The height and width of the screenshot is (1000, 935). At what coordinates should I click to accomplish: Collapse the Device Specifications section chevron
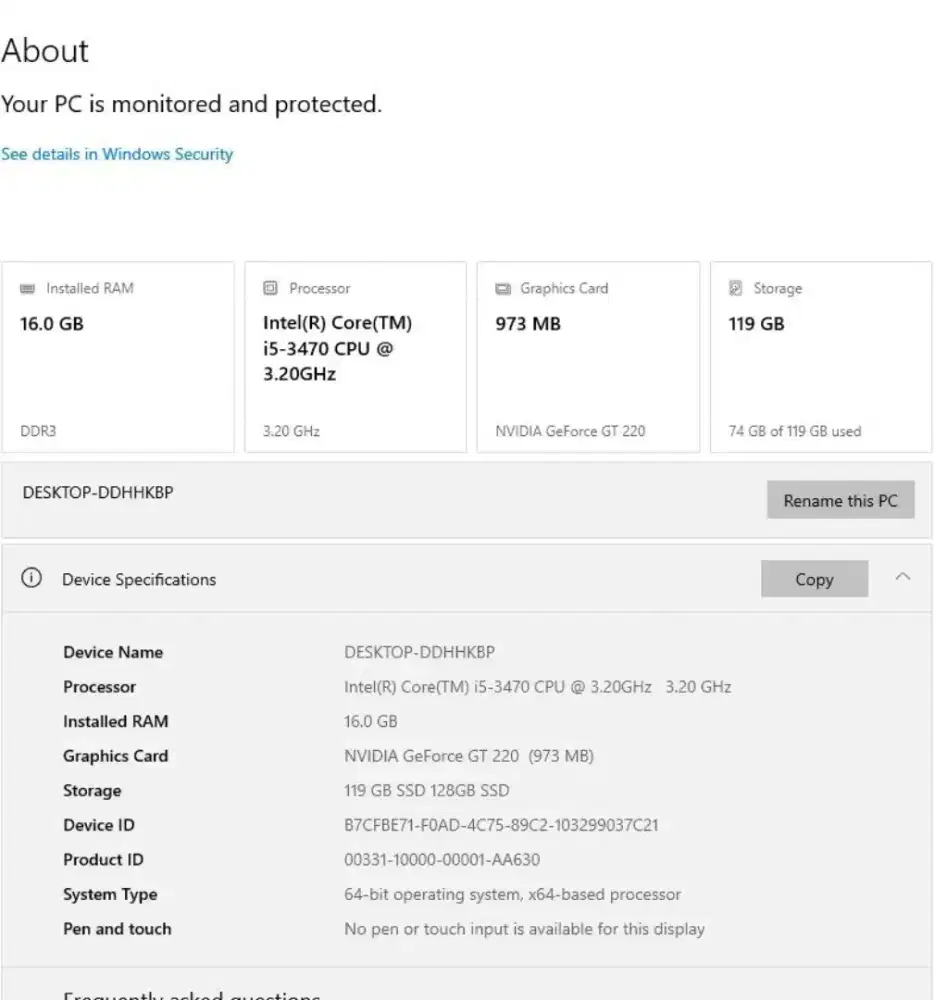pos(902,578)
